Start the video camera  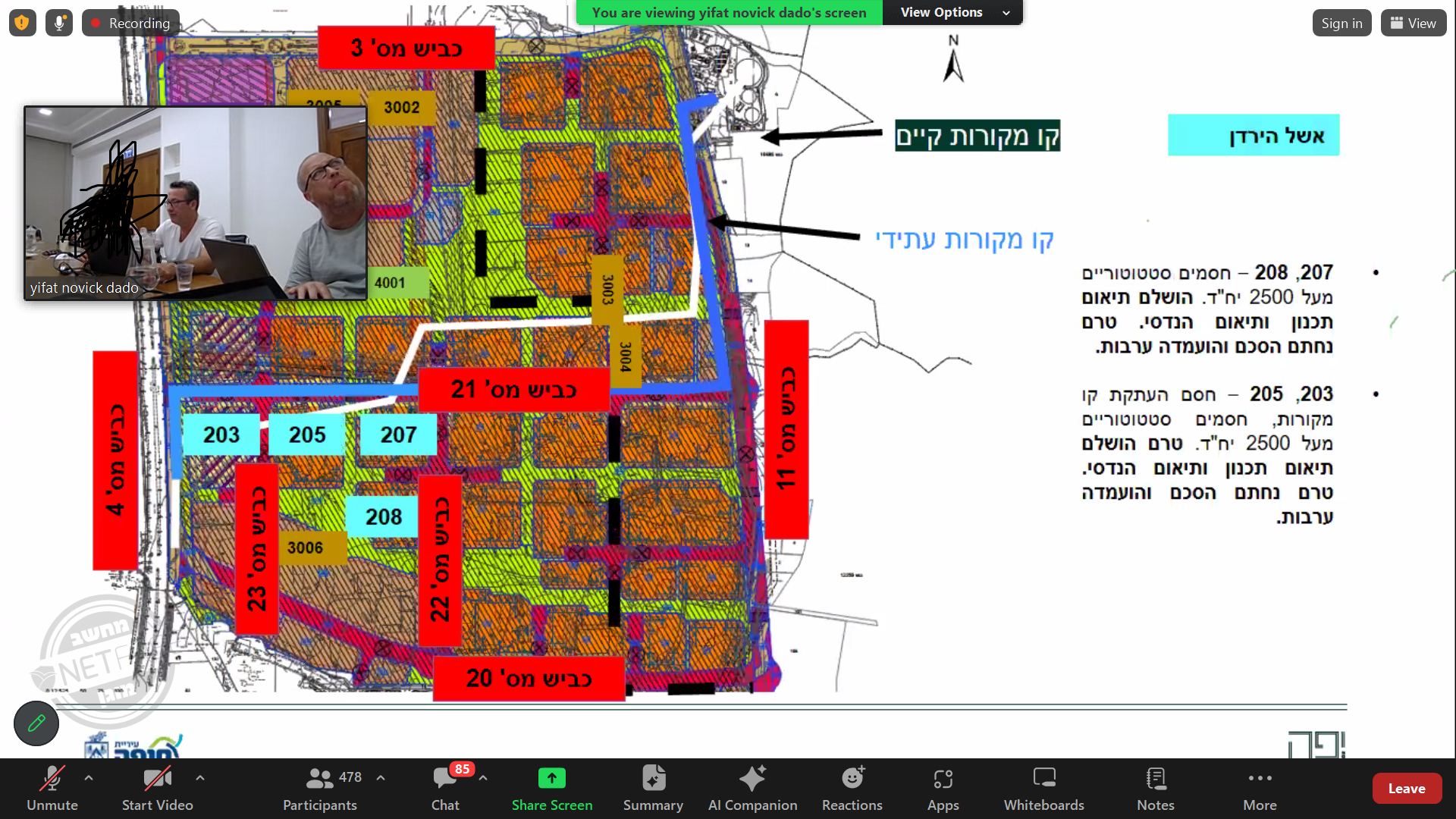pos(157,788)
